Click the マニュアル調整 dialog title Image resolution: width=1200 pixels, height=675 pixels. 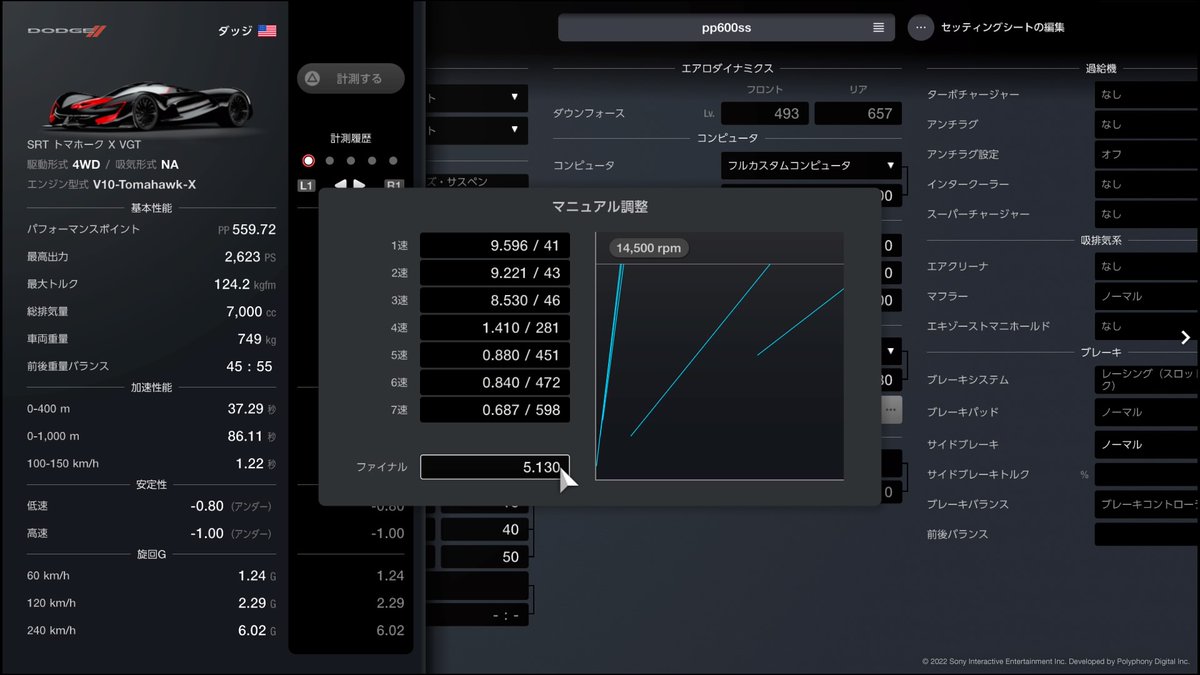pos(600,207)
